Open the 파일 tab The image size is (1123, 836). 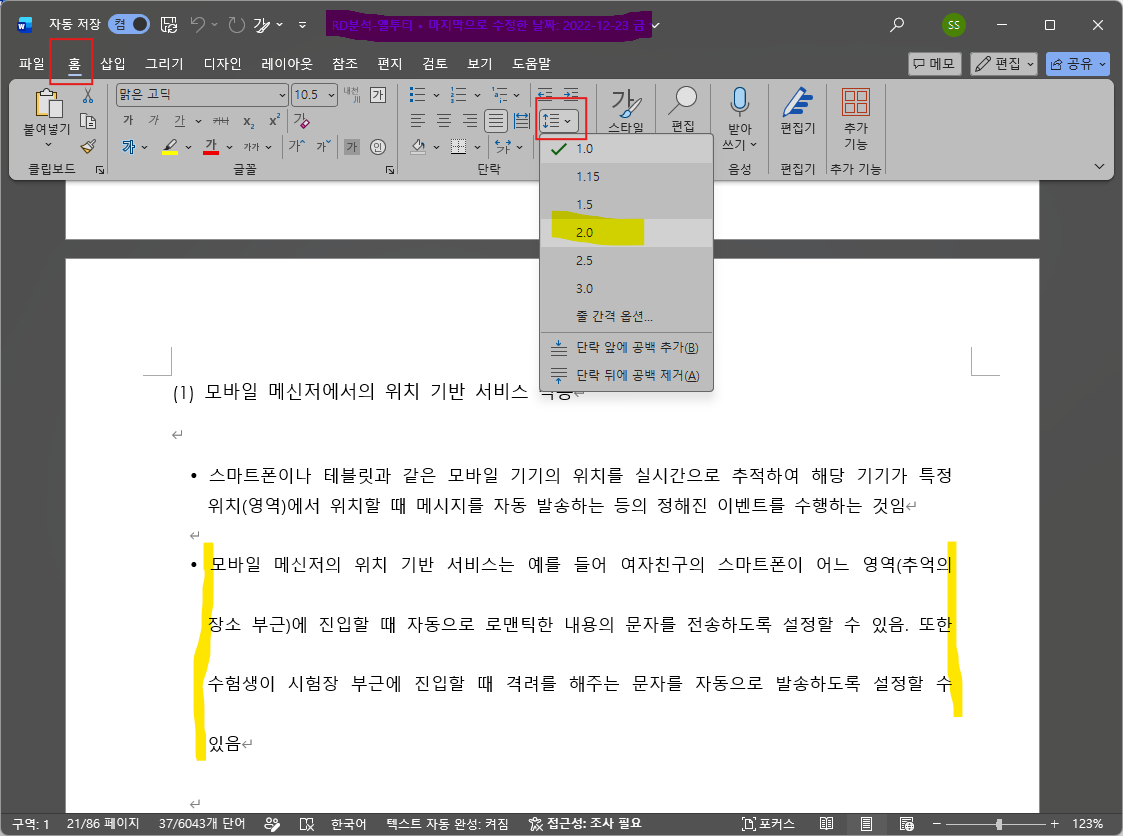pyautogui.click(x=32, y=64)
